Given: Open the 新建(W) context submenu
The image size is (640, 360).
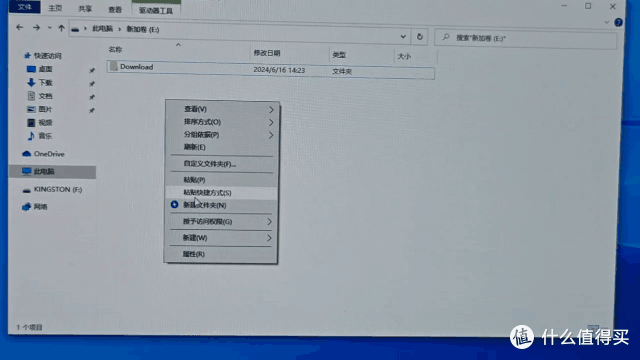Looking at the screenshot, I should [x=221, y=238].
